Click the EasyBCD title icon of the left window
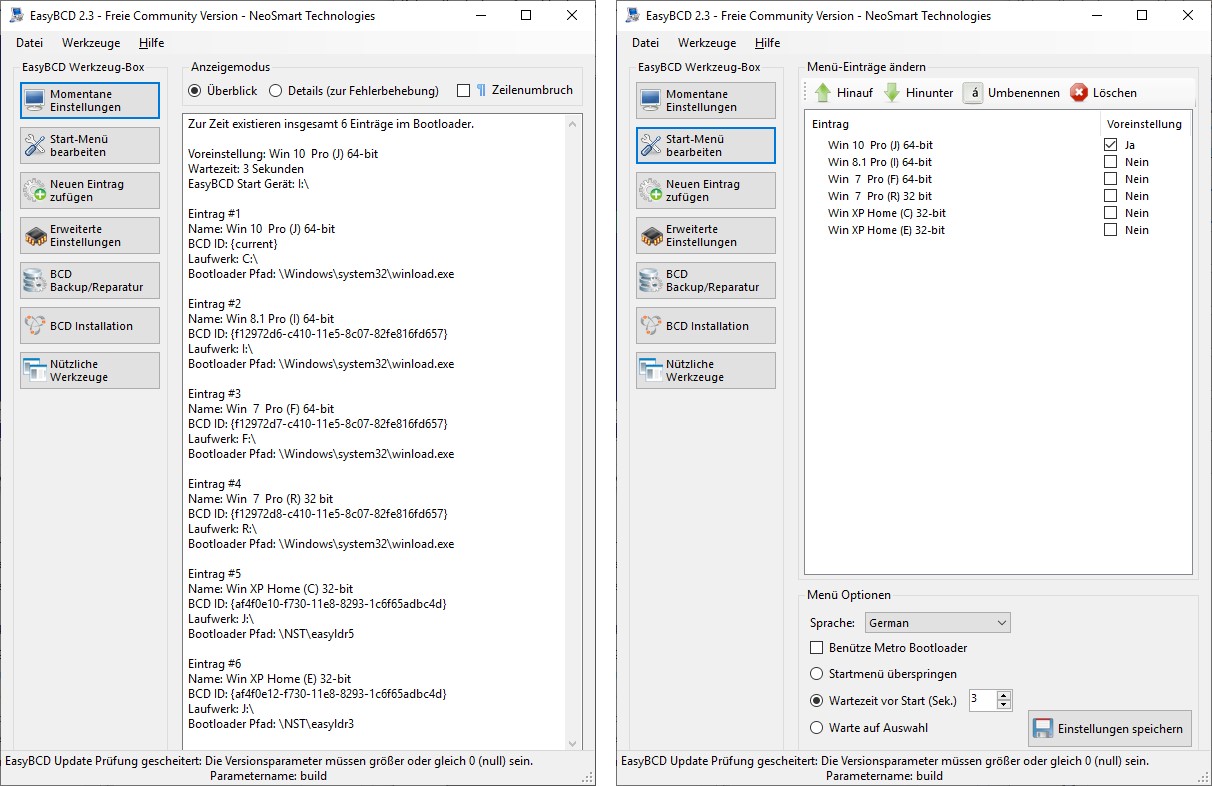Screen dimensions: 1212x786 pyautogui.click(x=17, y=15)
